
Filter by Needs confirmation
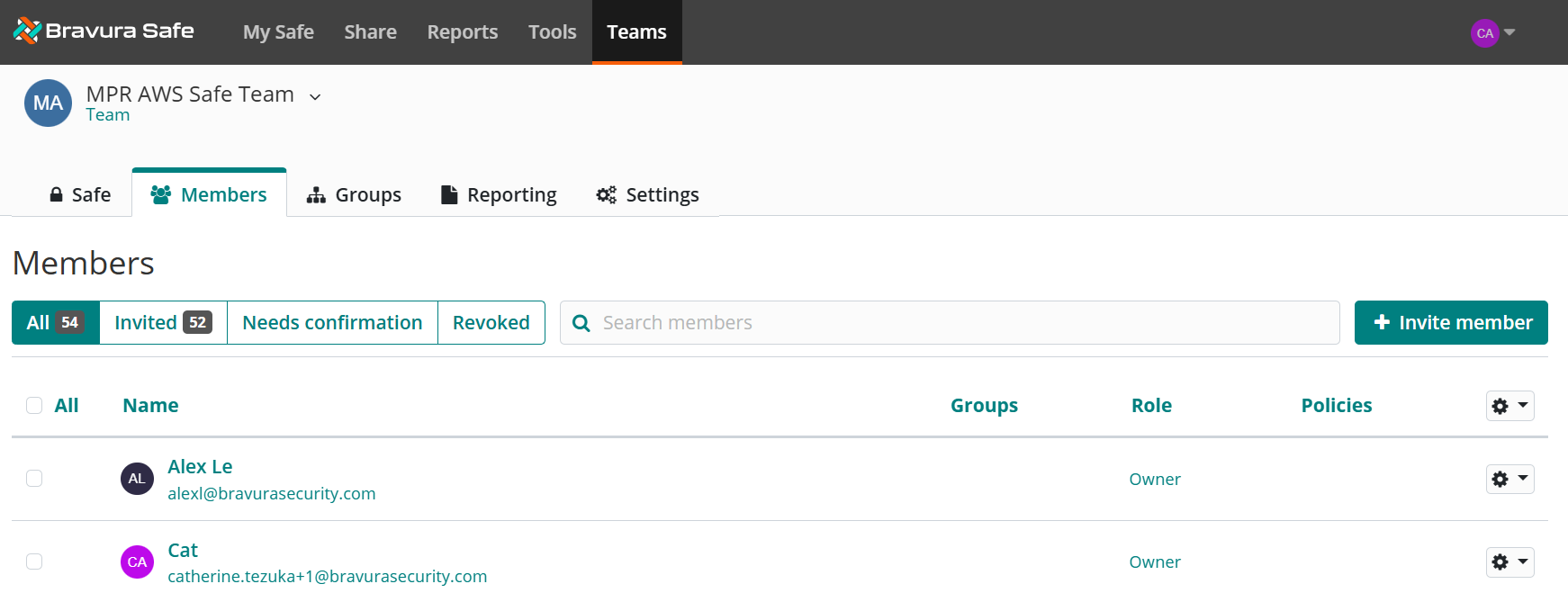(332, 322)
